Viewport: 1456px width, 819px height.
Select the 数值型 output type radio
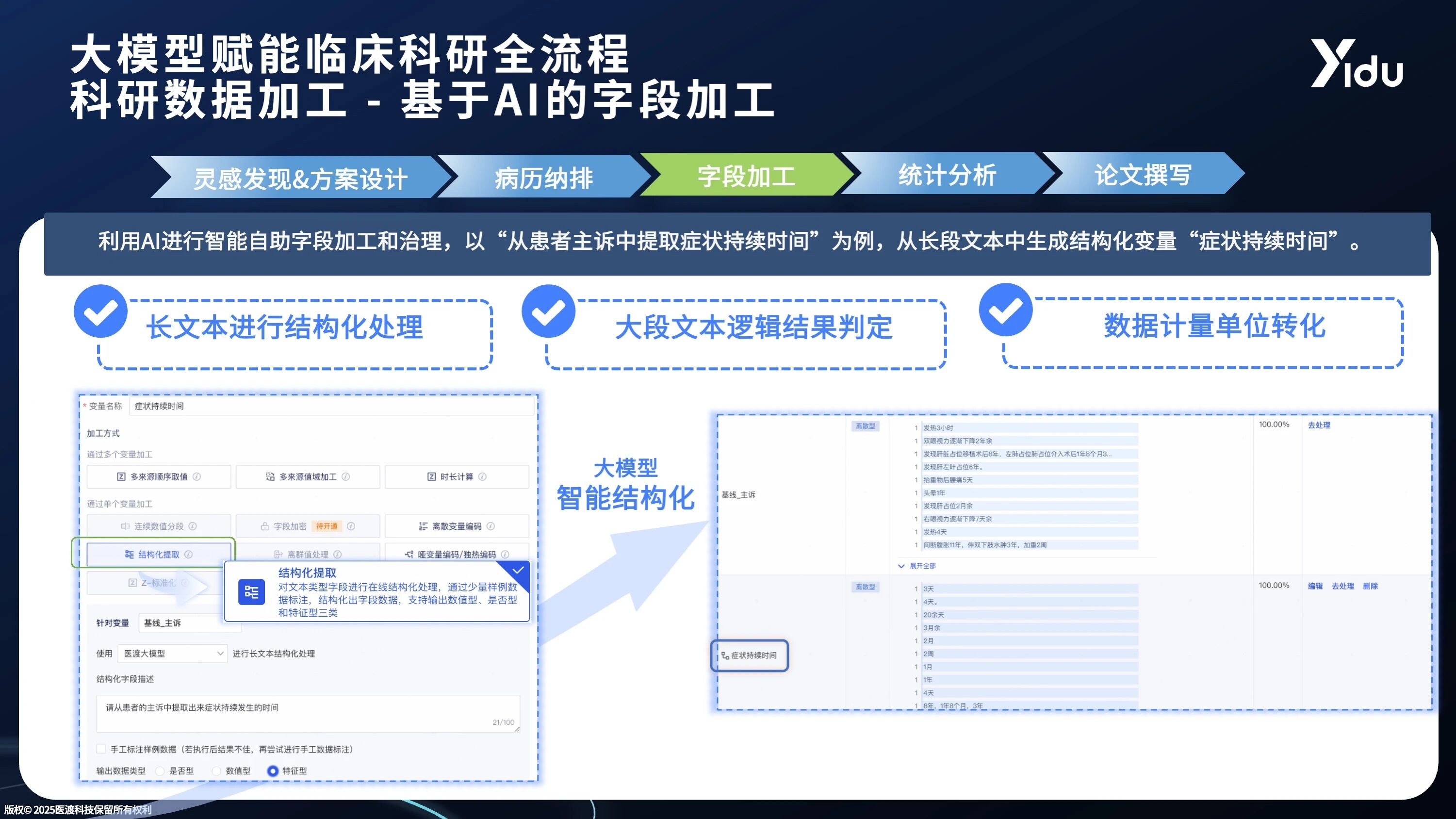216,771
